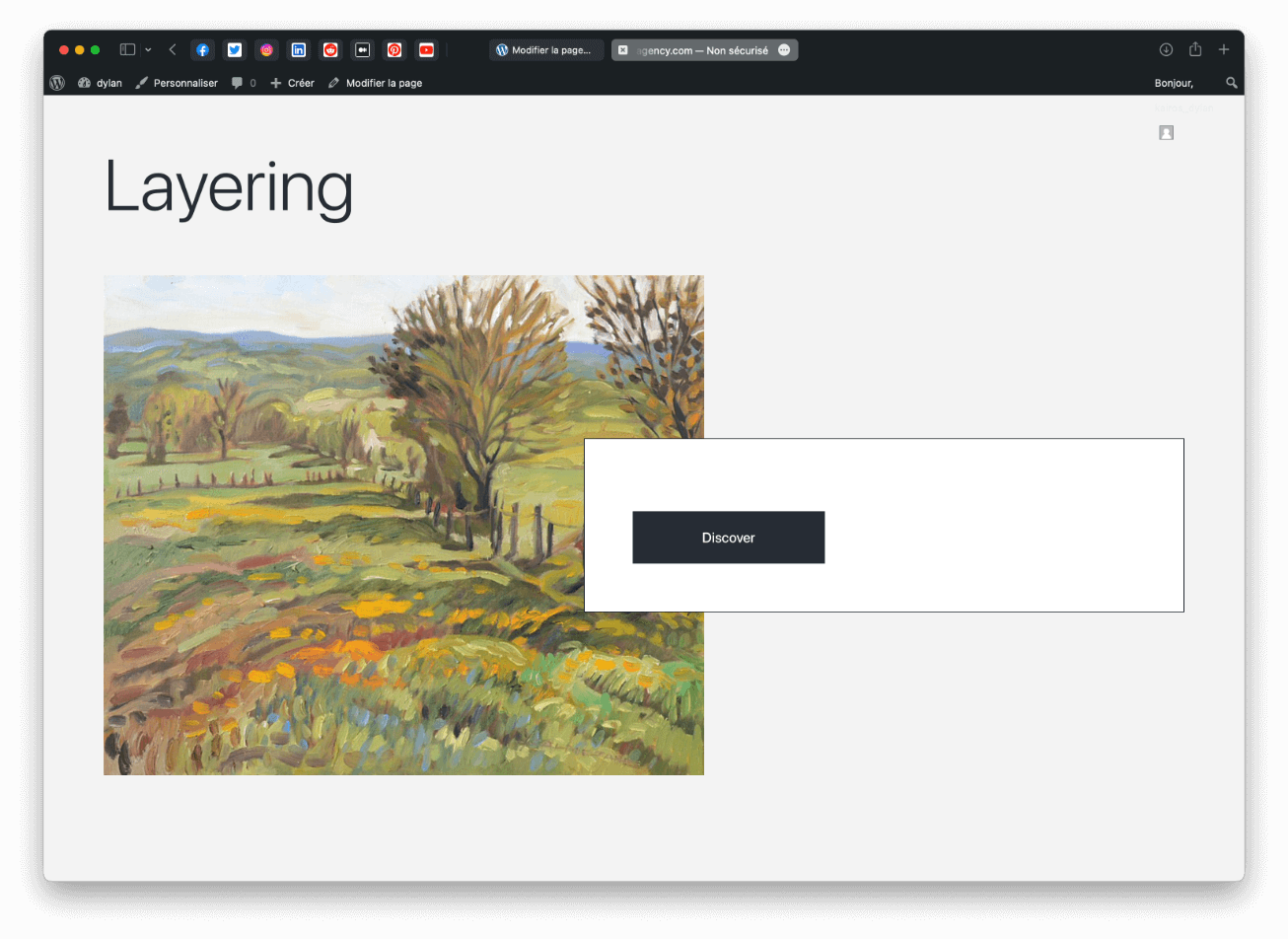The width and height of the screenshot is (1288, 939).
Task: Go back with the browser back arrow
Action: [x=173, y=49]
